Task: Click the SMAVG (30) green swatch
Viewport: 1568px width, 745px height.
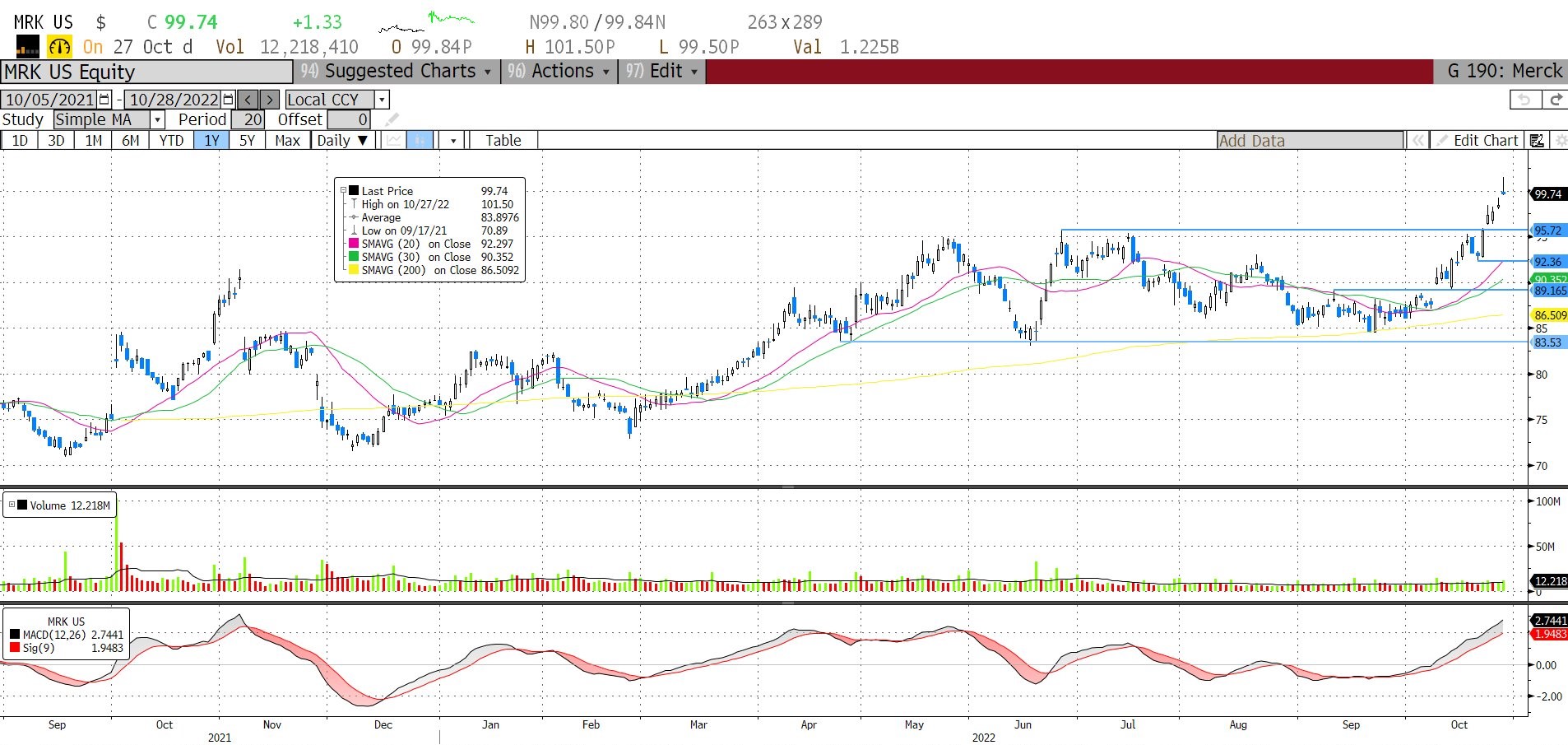Action: (x=355, y=257)
